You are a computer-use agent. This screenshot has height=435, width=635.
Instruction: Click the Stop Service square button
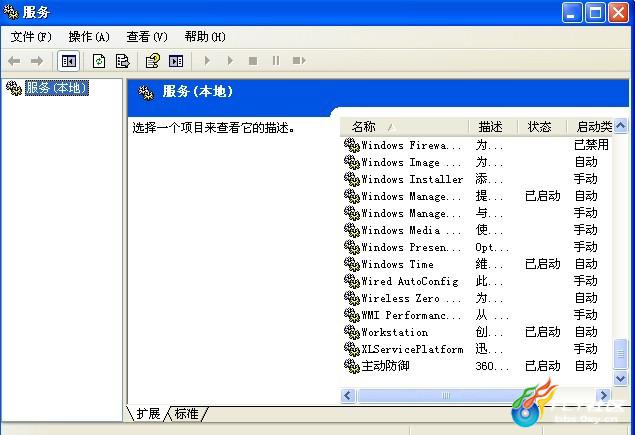(253, 61)
